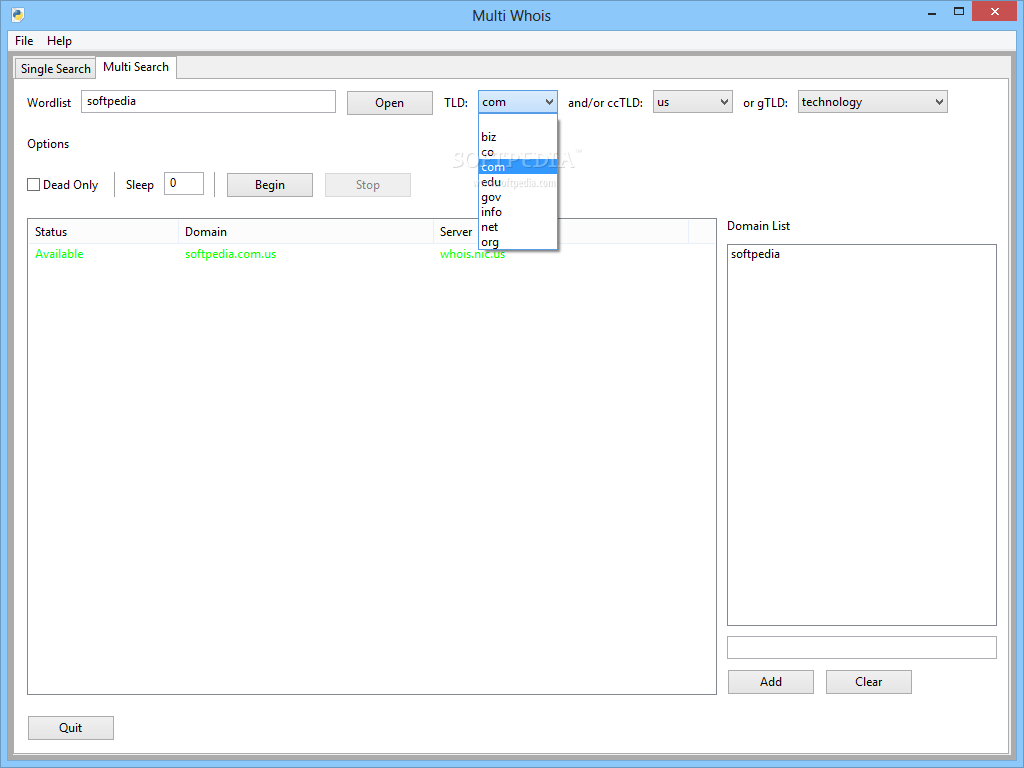Select the blank entry in TLD list
This screenshot has width=1024, height=768.
[x=518, y=122]
